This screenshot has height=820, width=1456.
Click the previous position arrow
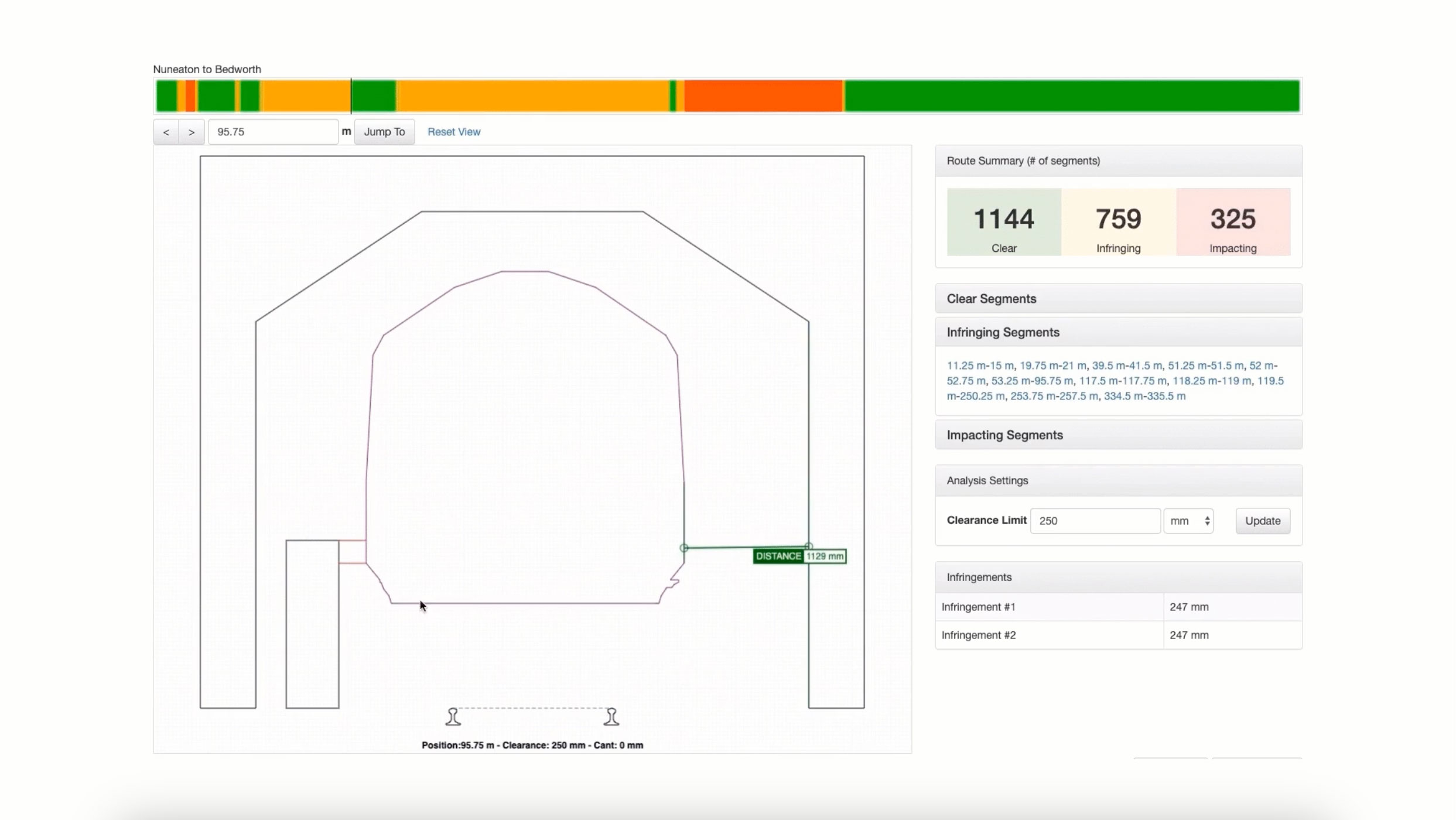(x=165, y=131)
